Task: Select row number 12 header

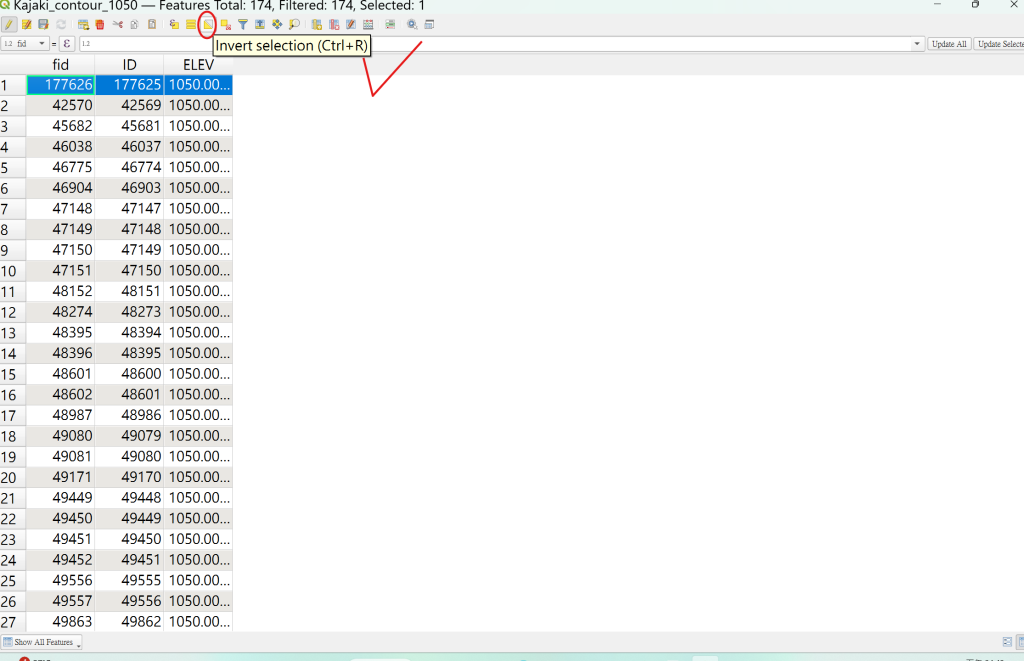Action: click(x=13, y=312)
